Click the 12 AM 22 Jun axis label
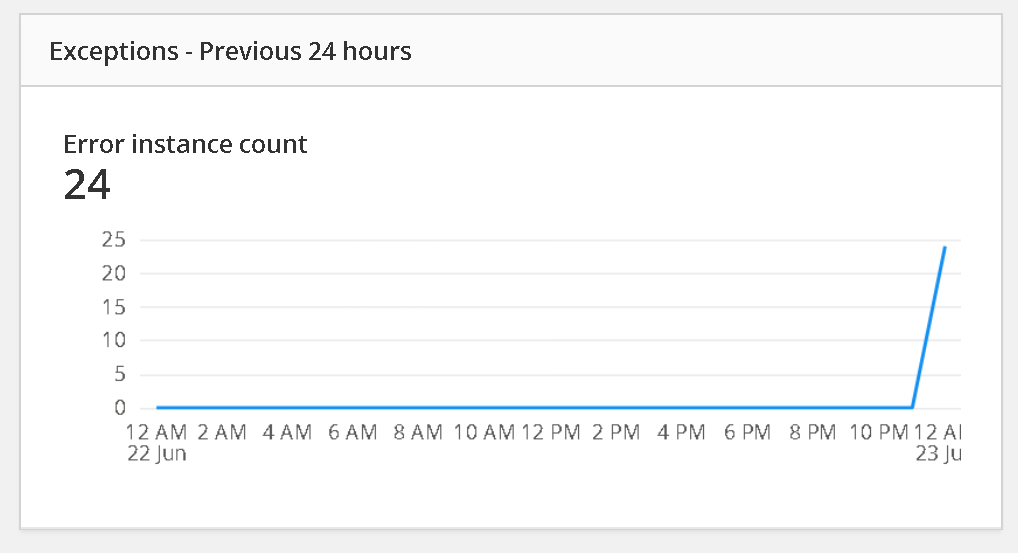This screenshot has height=553, width=1018. point(156,442)
